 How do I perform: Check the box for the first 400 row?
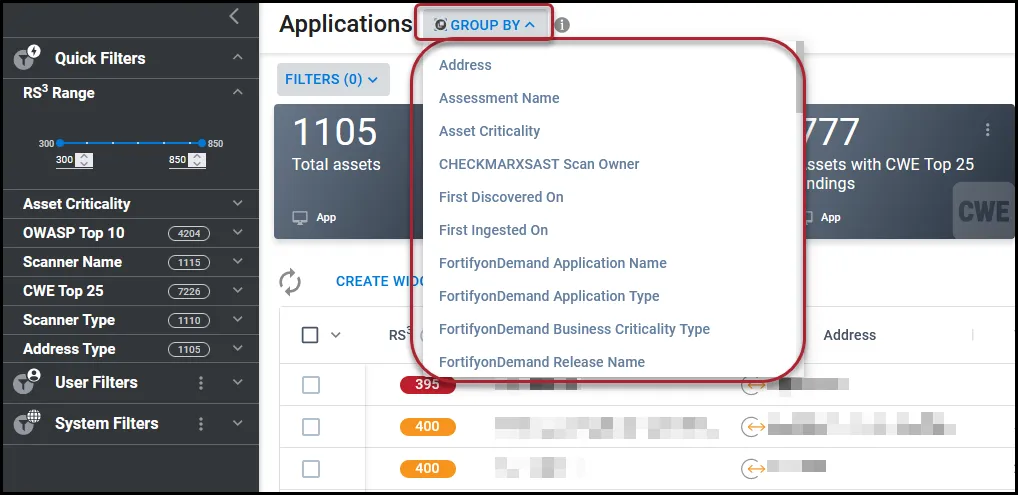pos(311,427)
